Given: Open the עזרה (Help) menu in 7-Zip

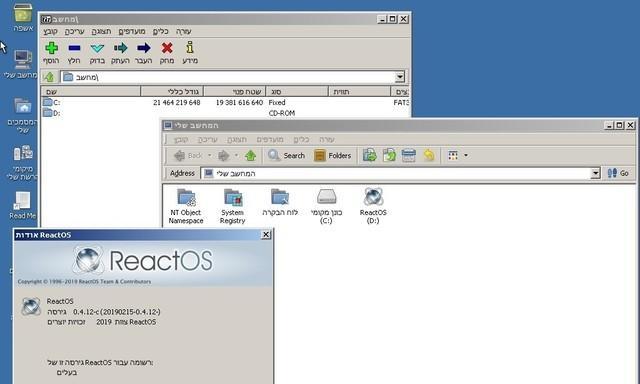Looking at the screenshot, I should pos(184,31).
